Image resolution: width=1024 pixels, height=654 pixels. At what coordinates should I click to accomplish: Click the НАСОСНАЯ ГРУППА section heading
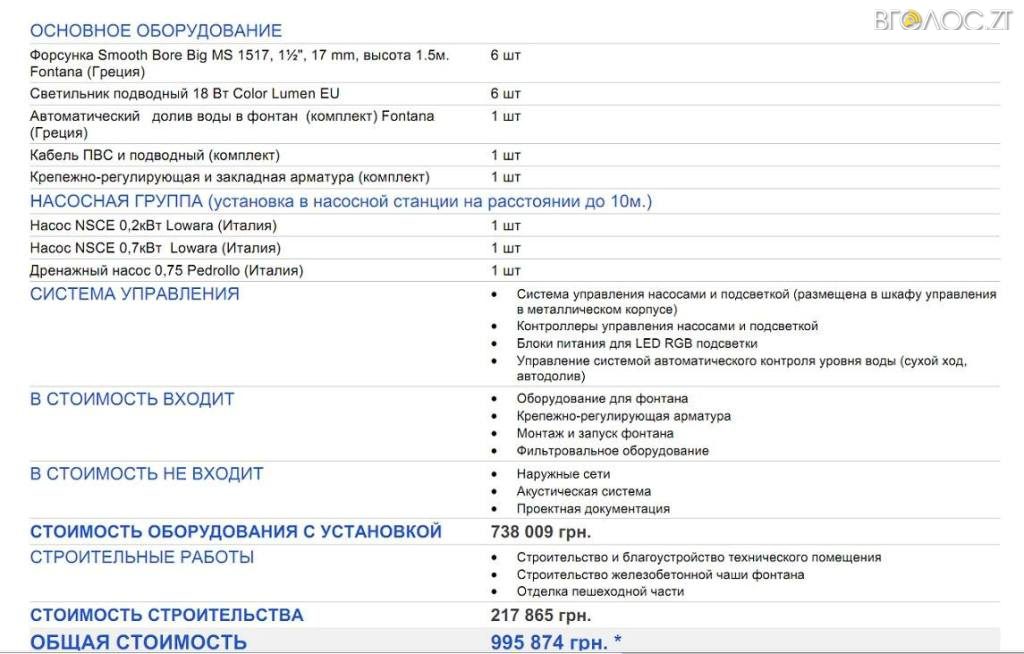point(340,202)
